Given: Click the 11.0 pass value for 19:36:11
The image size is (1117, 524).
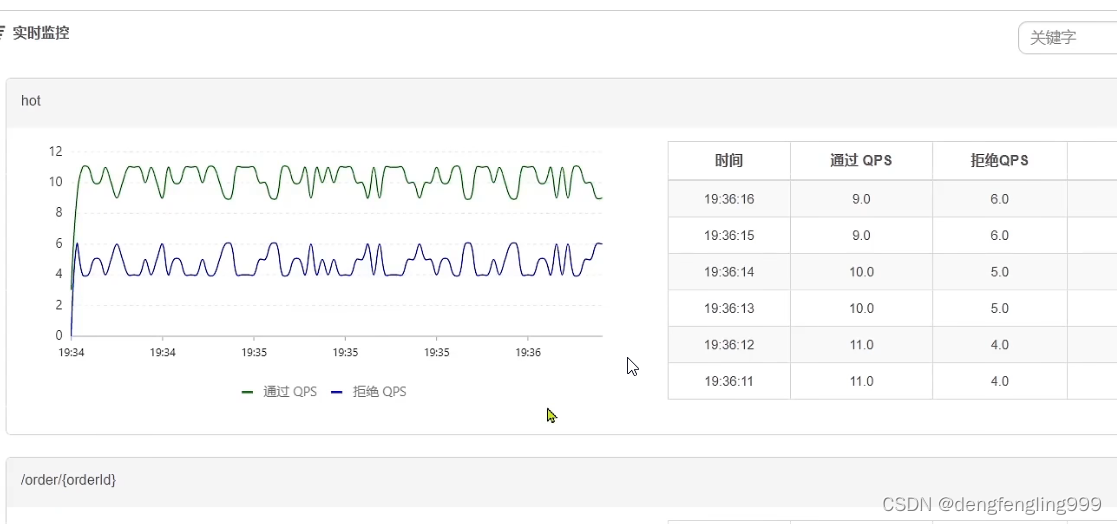Looking at the screenshot, I should [x=861, y=381].
